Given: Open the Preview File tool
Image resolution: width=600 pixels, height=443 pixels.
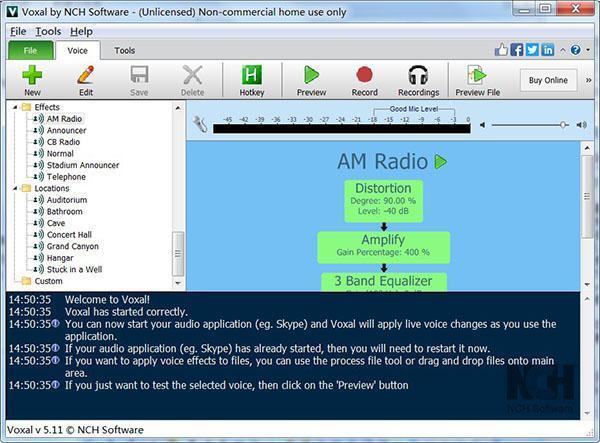Looking at the screenshot, I should [x=477, y=75].
